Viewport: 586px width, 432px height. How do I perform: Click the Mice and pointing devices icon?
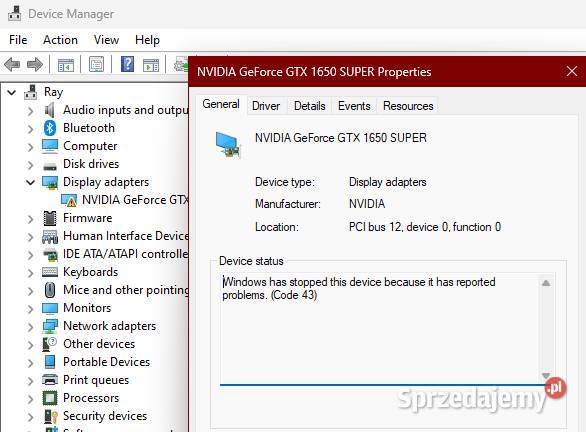coord(50,290)
